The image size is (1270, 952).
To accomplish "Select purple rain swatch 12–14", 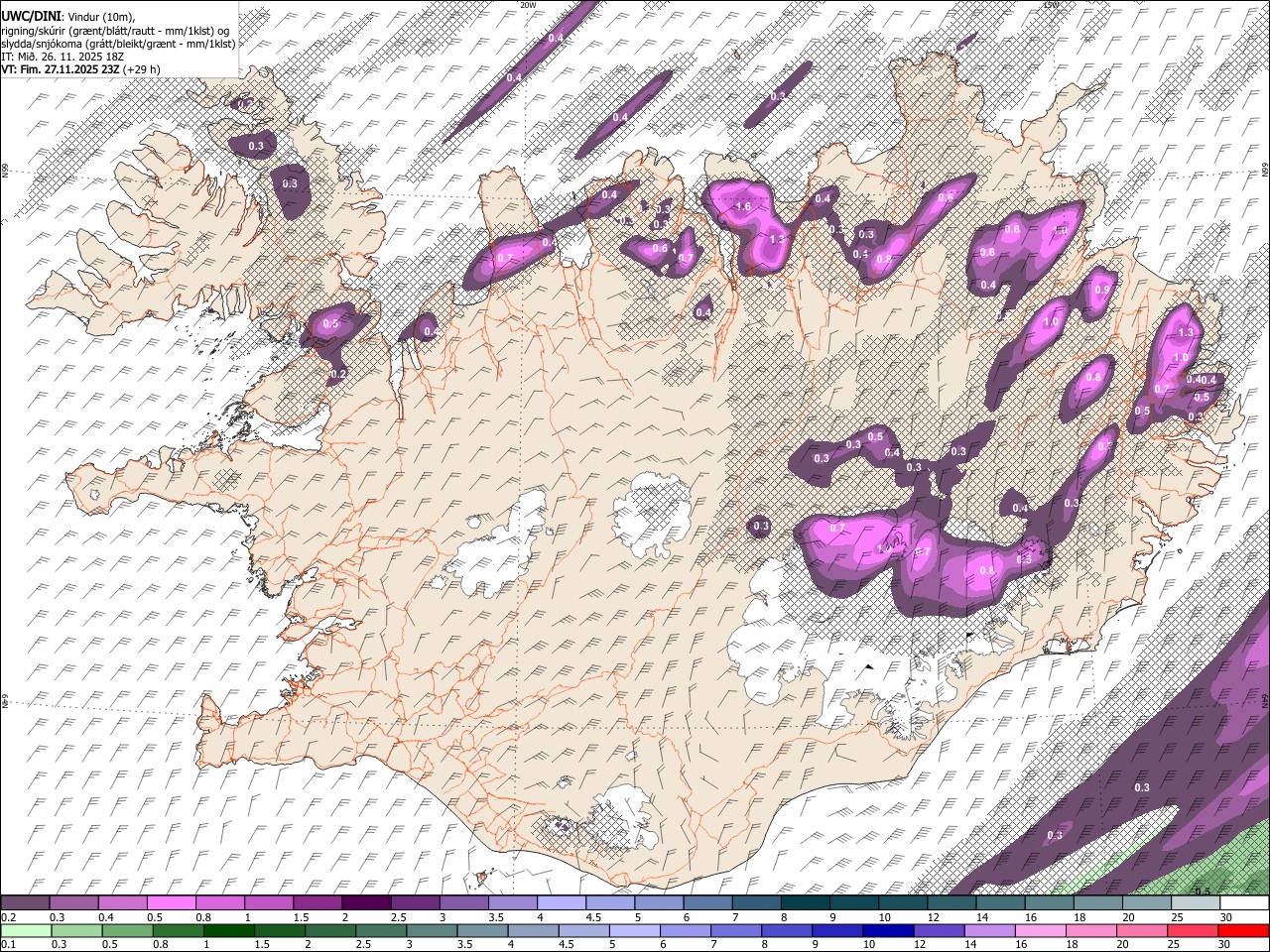I will coord(940,931).
